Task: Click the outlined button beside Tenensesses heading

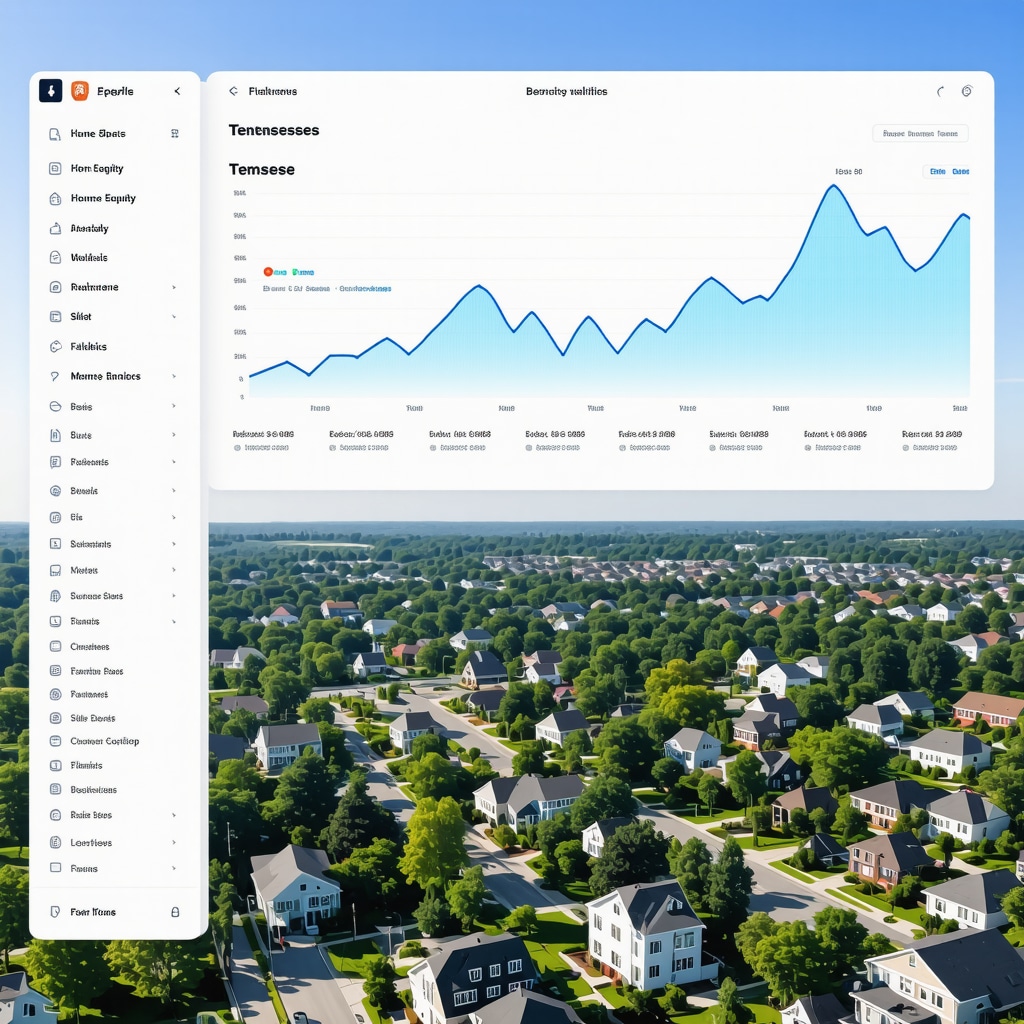Action: (920, 133)
